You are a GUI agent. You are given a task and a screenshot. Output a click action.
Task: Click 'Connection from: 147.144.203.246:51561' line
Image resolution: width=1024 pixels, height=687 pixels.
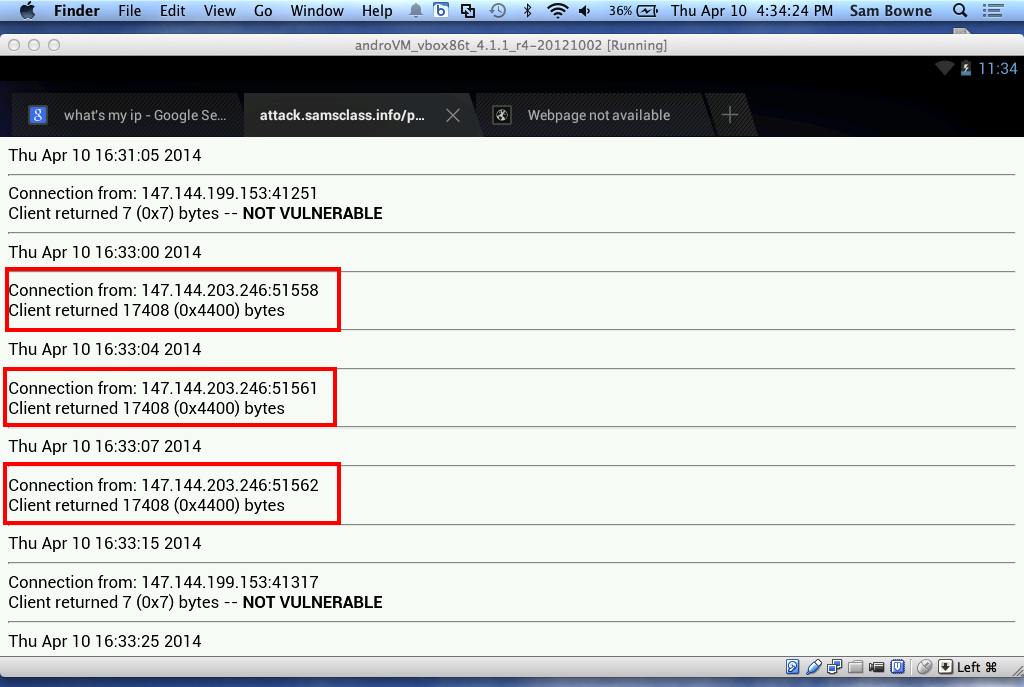(x=163, y=388)
